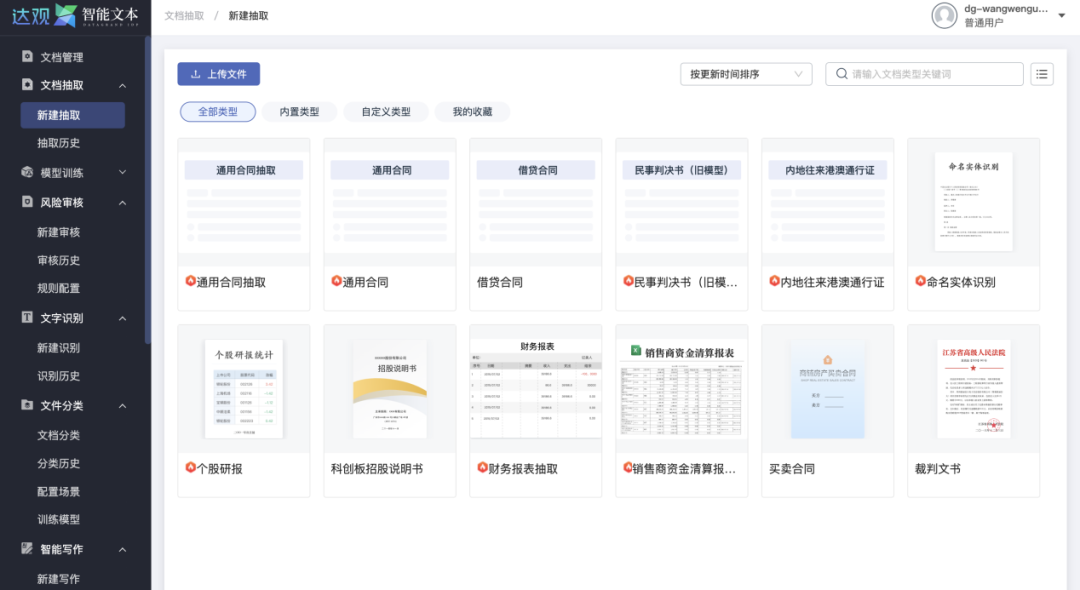Open the 按更新时间排序 sort dropdown
This screenshot has height=590, width=1080.
point(746,74)
